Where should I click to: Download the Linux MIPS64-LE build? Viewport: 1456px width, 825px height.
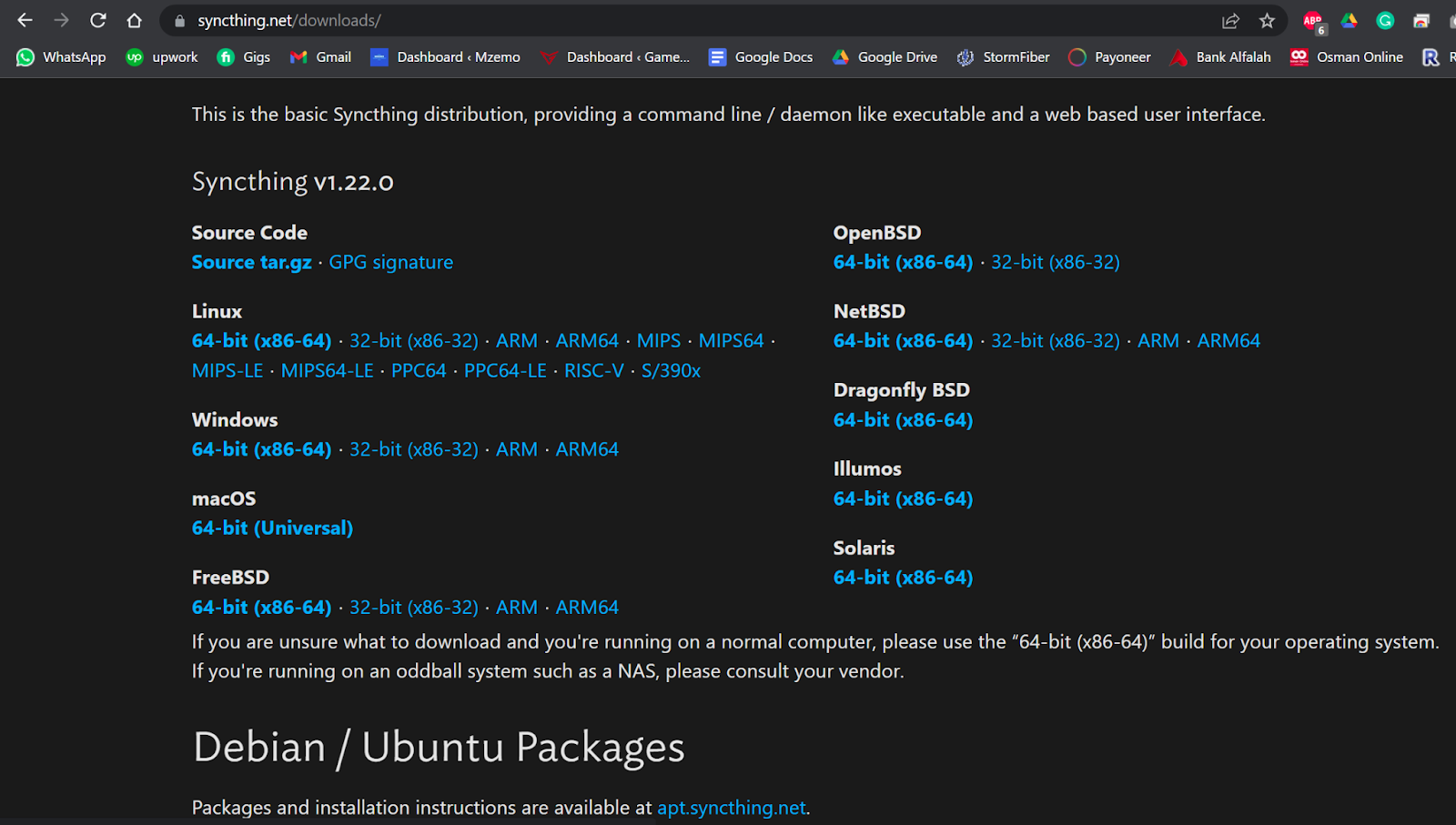click(x=328, y=371)
